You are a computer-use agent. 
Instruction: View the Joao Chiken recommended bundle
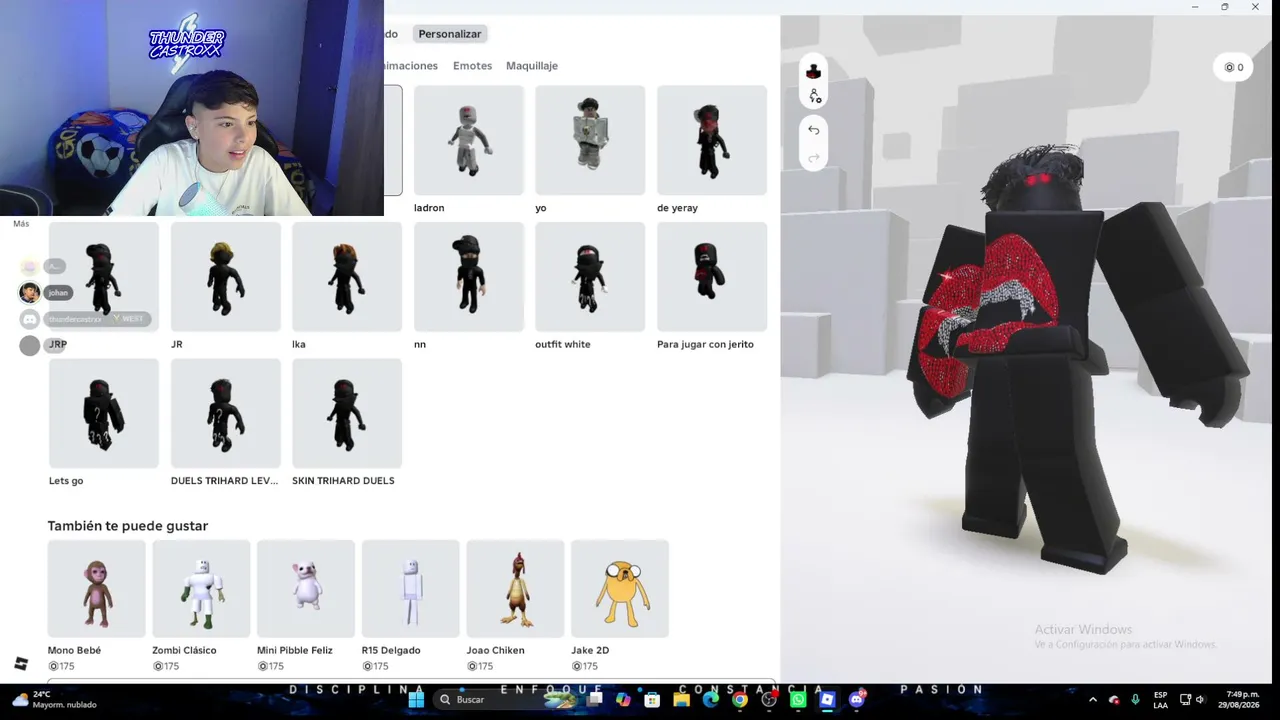(515, 589)
